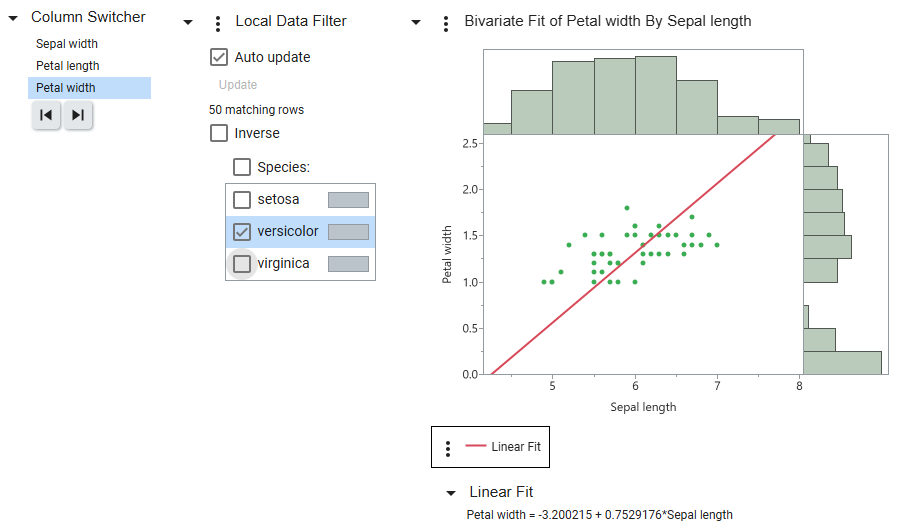
Task: Check the setosa species checkbox
Action: click(x=242, y=200)
